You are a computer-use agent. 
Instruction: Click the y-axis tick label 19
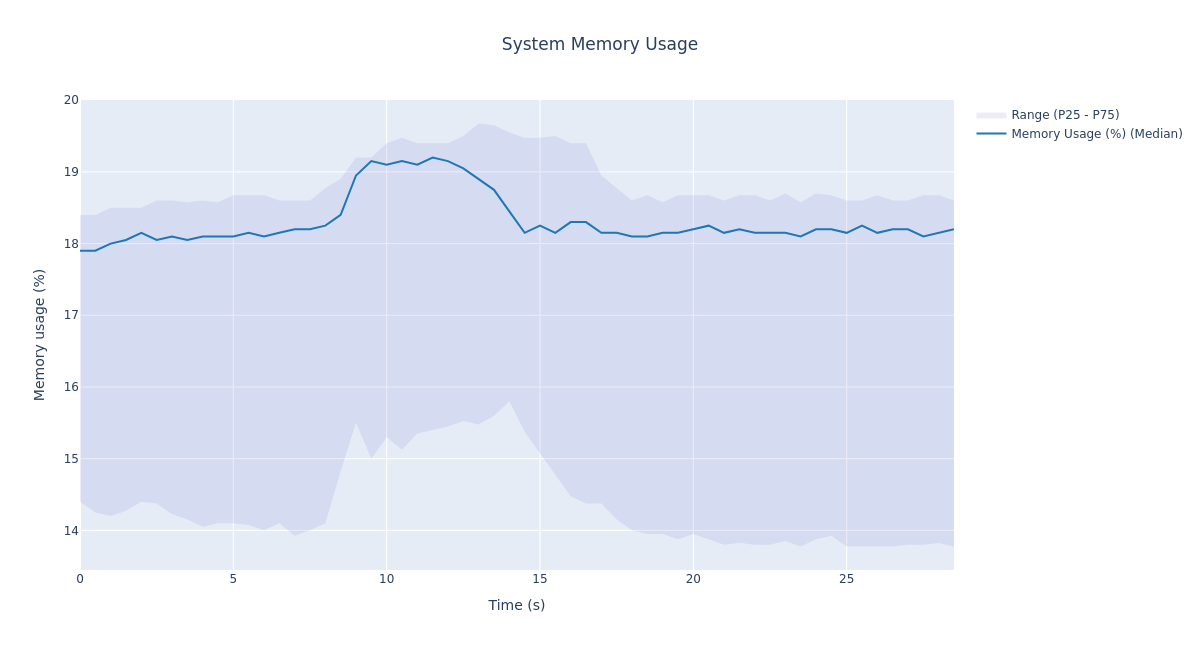click(x=71, y=172)
